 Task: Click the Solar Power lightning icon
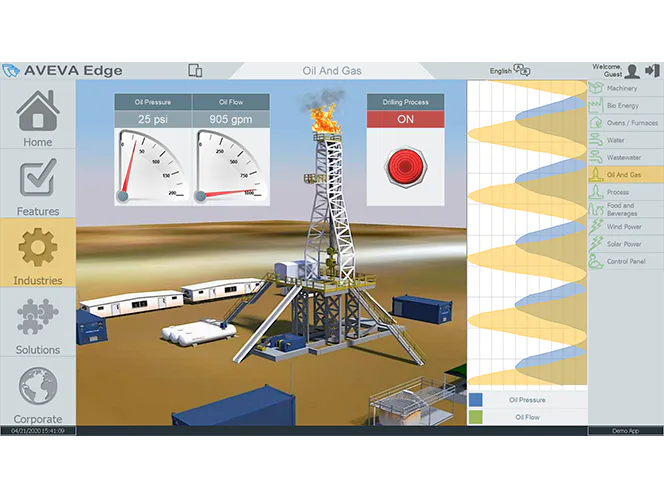pyautogui.click(x=596, y=244)
